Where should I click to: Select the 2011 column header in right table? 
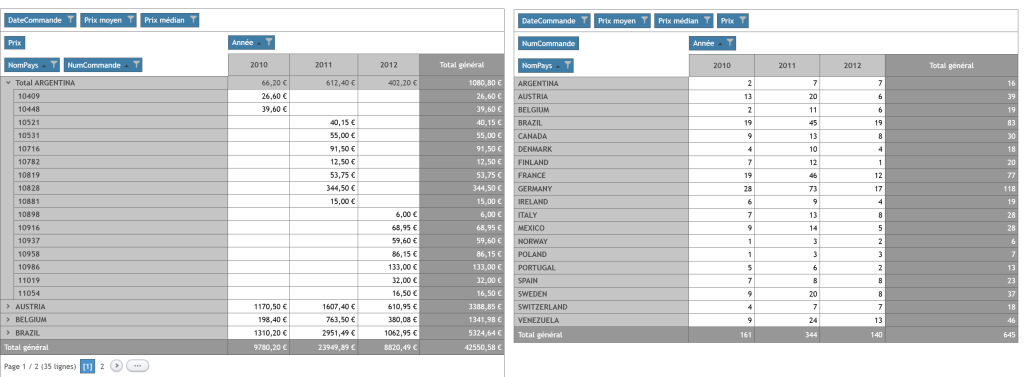tap(787, 66)
